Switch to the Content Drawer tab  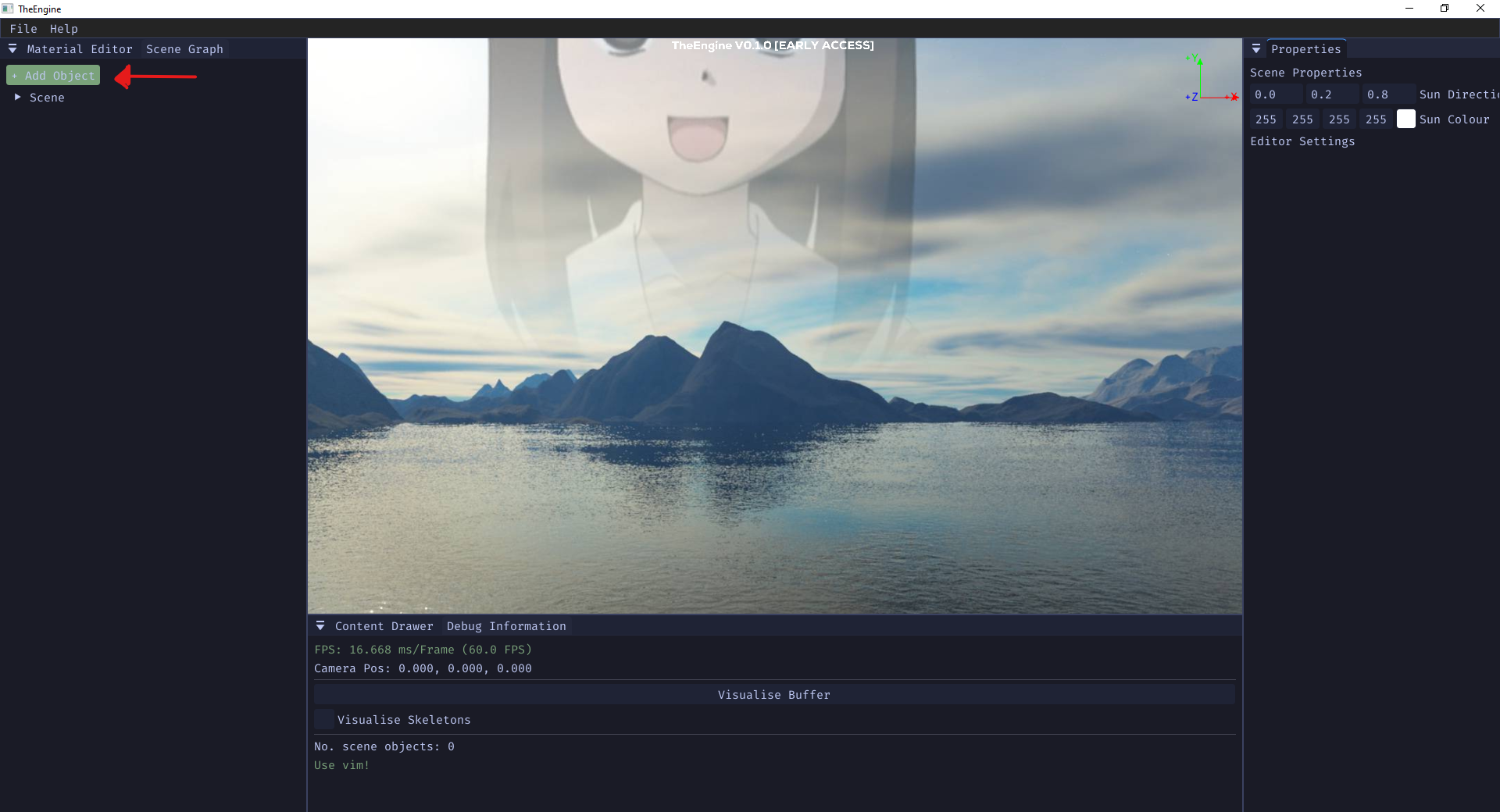384,626
